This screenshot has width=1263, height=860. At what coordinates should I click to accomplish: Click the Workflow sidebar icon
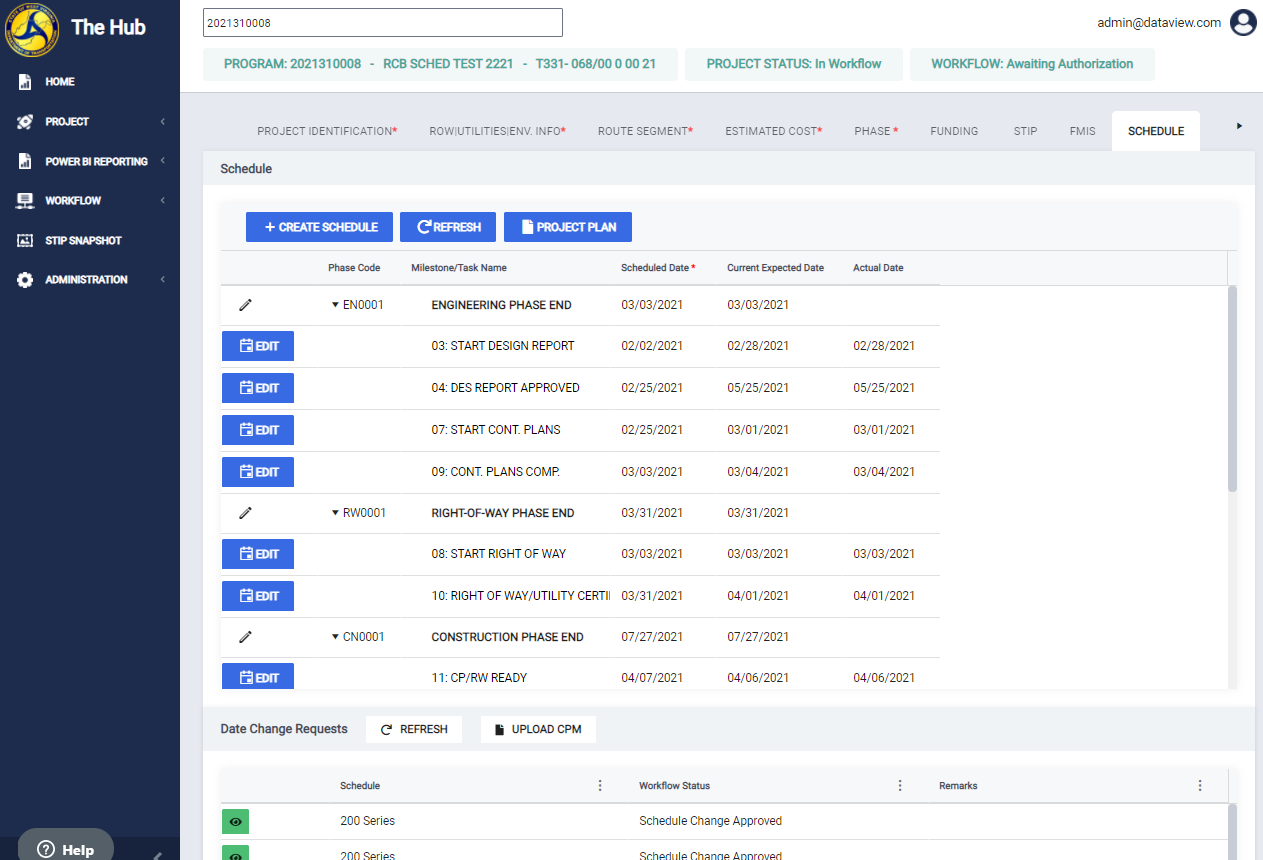coord(25,201)
